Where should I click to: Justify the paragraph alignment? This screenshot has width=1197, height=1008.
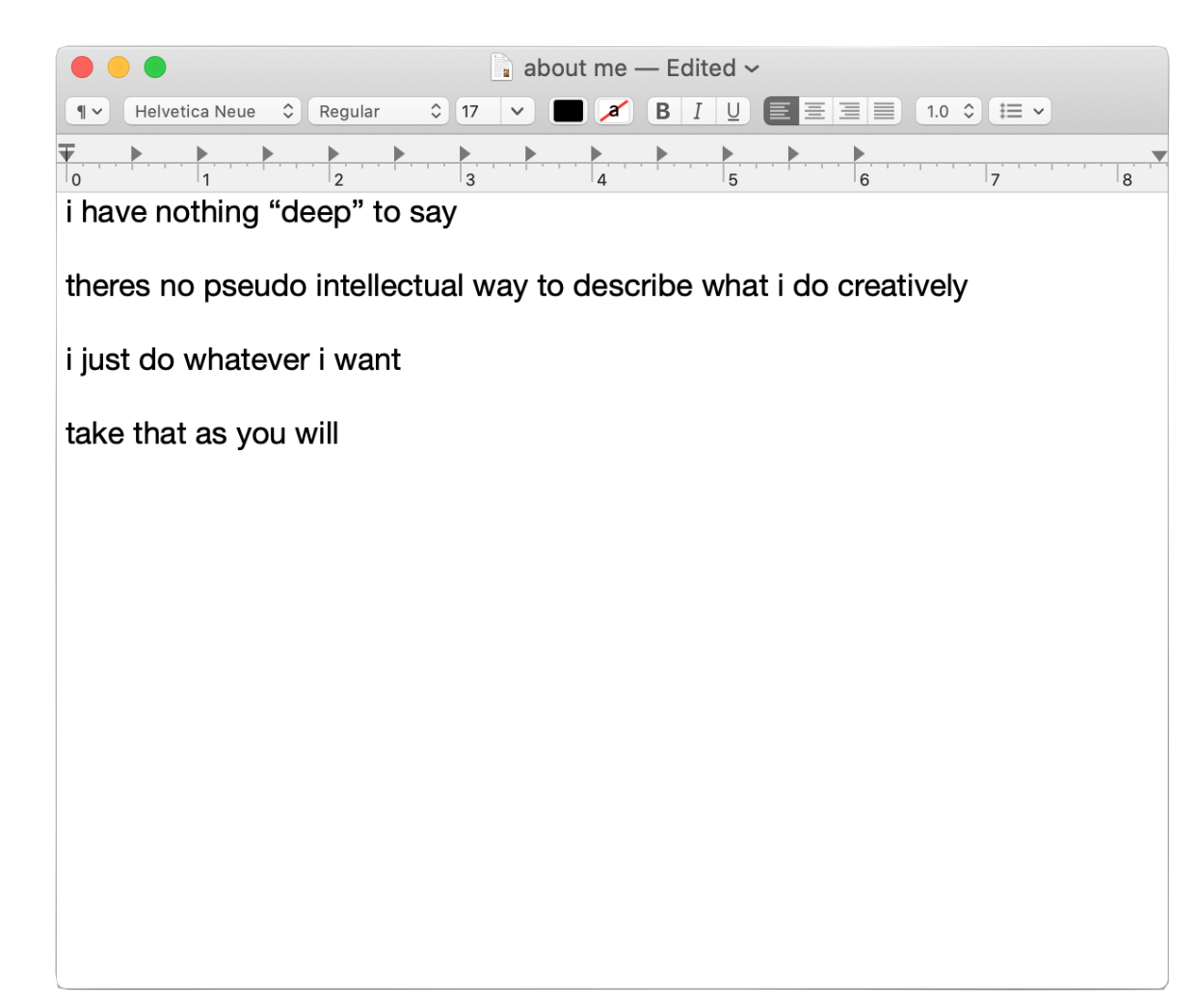[x=884, y=111]
